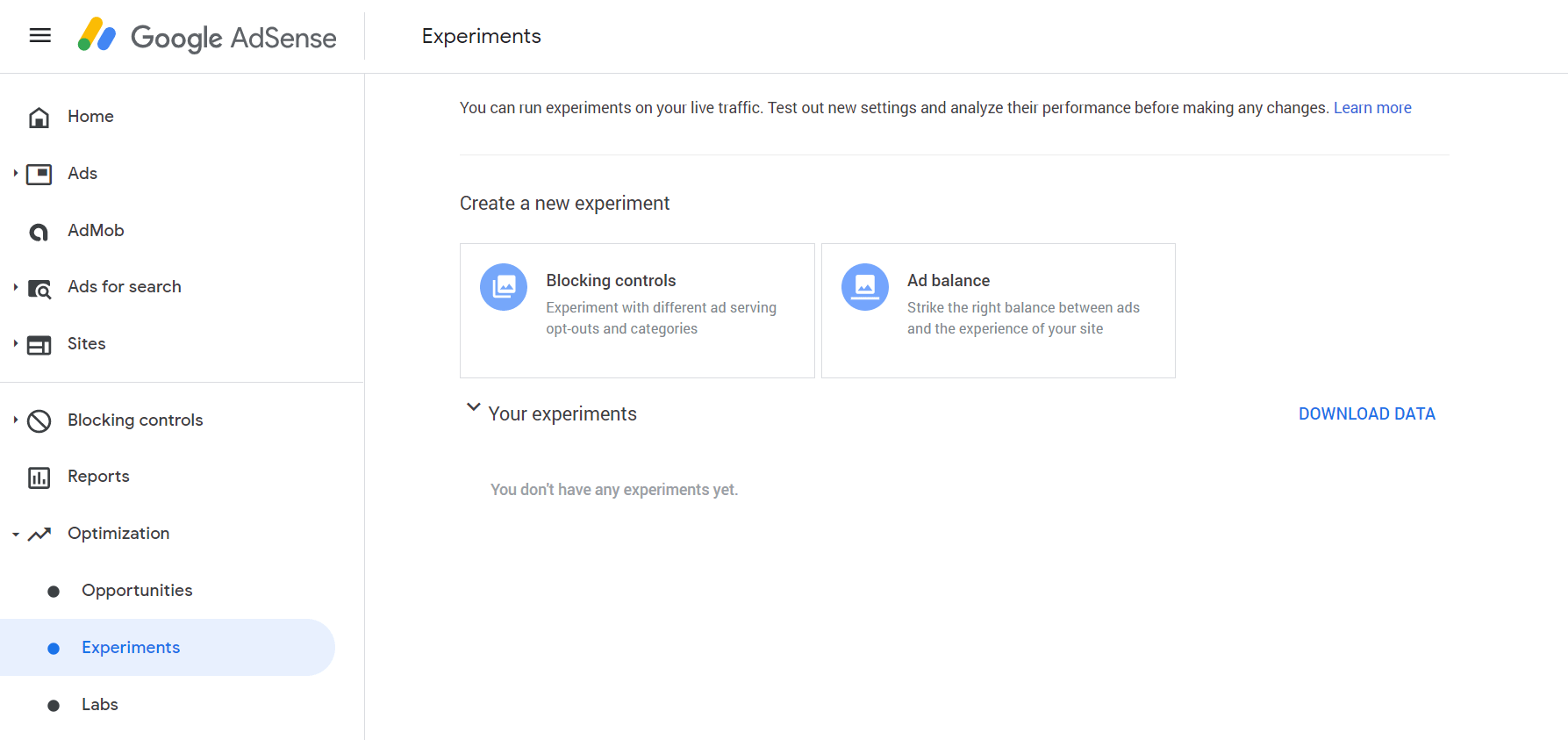Viewport: 1568px width, 740px height.
Task: Click DOWNLOAD DATA button
Action: coord(1366,414)
